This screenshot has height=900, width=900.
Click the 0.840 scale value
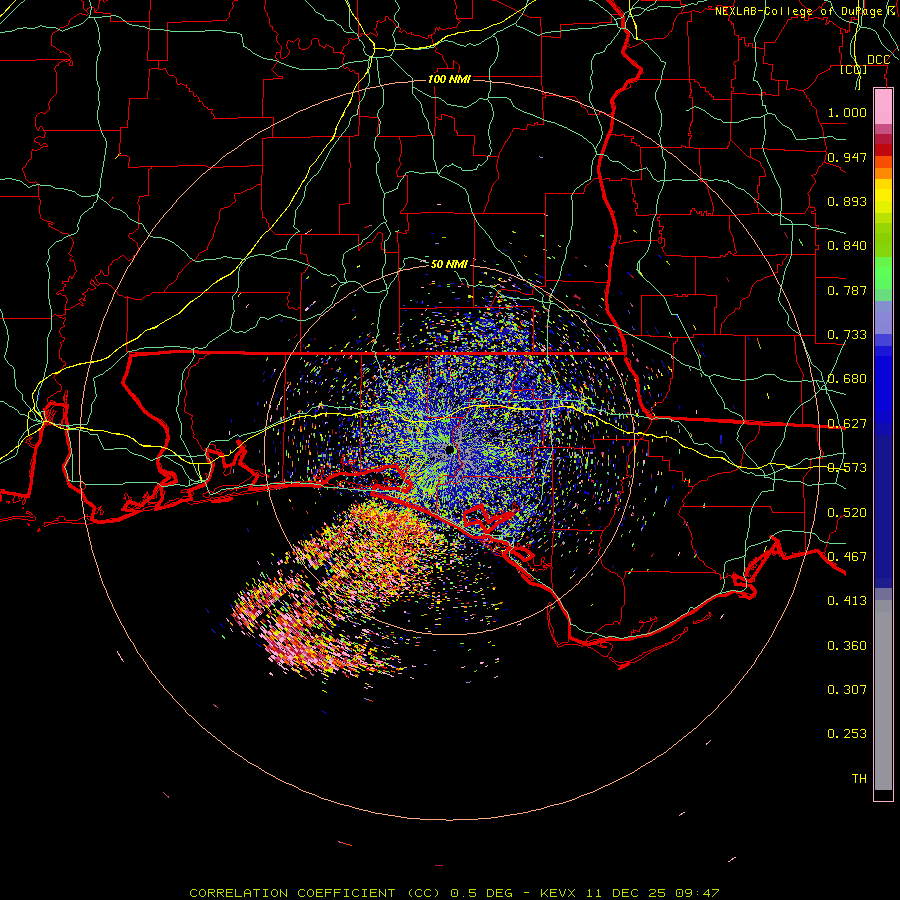pyautogui.click(x=847, y=246)
